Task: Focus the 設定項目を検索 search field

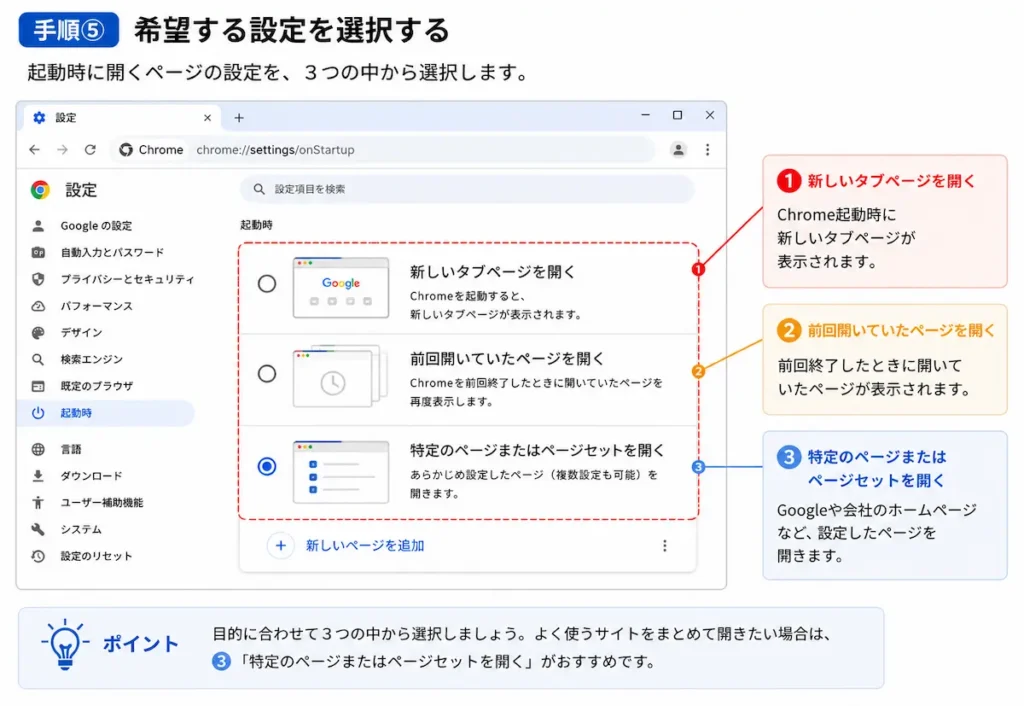Action: pos(468,189)
